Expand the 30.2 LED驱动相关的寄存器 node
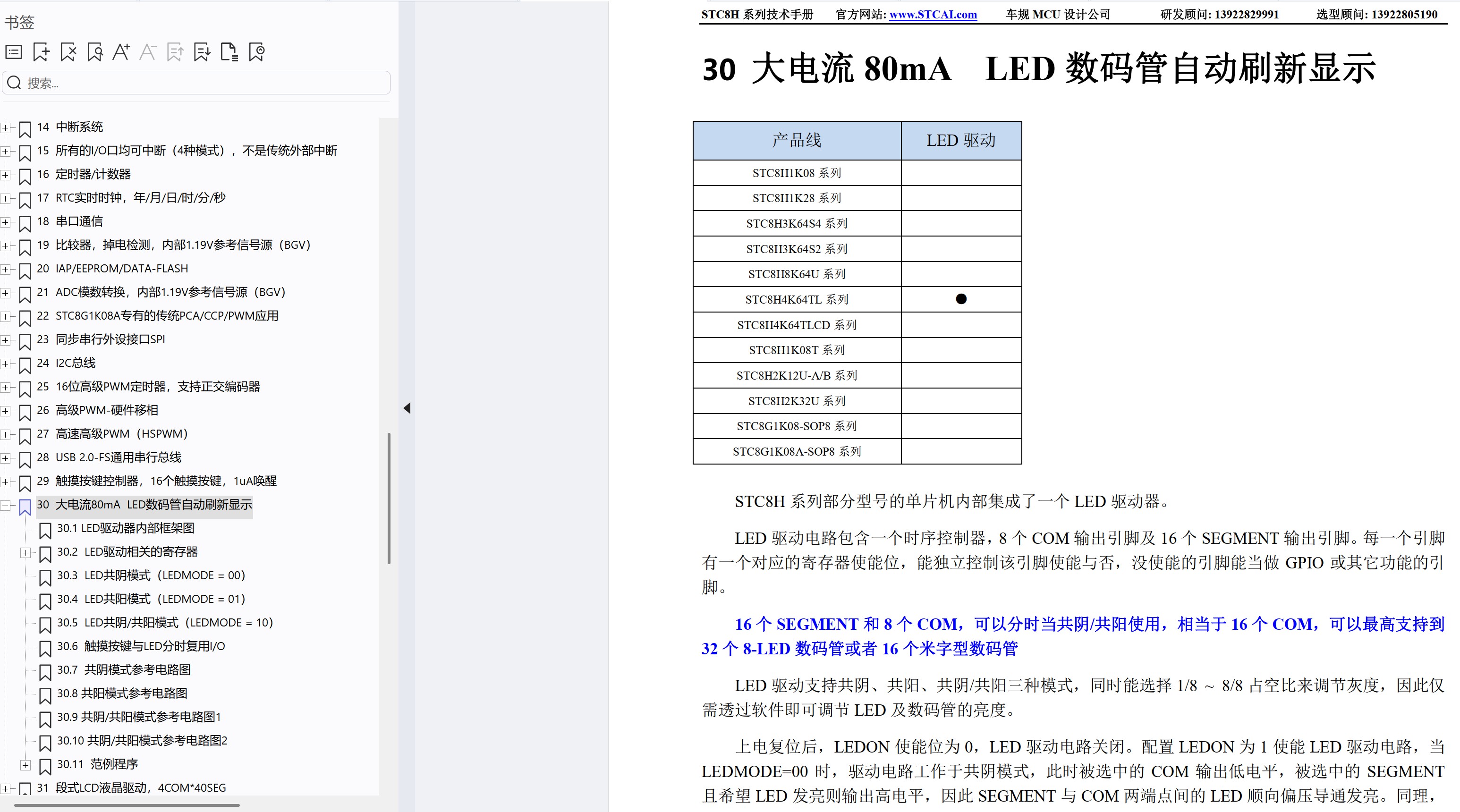1460x812 pixels. click(x=25, y=552)
